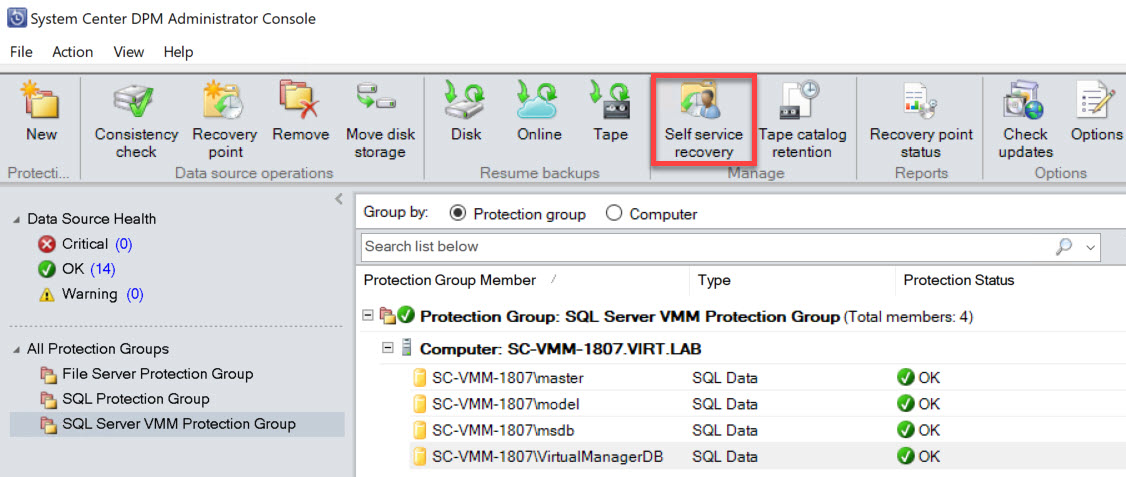This screenshot has height=477, width=1126.
Task: Click database icon beside VirtualManagerDB
Action: (420, 456)
